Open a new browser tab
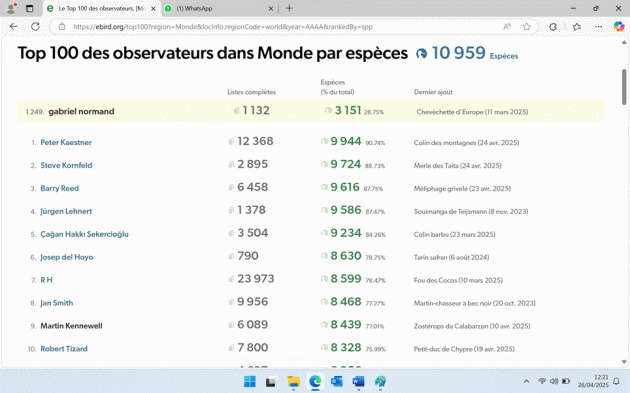The image size is (630, 393). [289, 8]
